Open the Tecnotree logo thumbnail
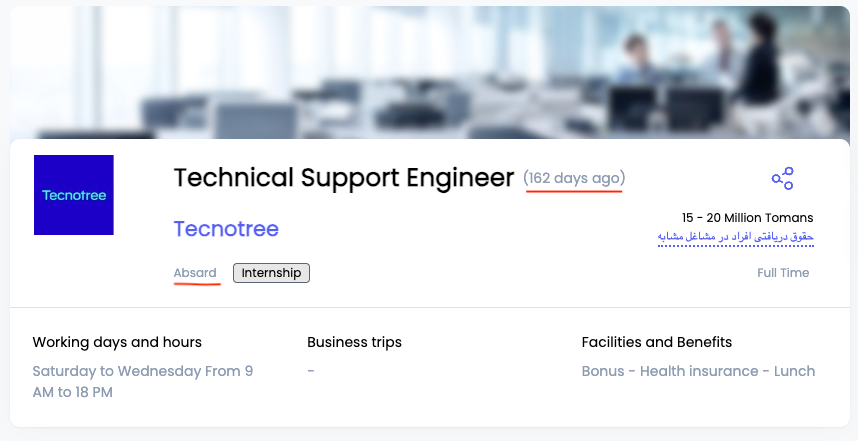858x441 pixels. (x=74, y=195)
